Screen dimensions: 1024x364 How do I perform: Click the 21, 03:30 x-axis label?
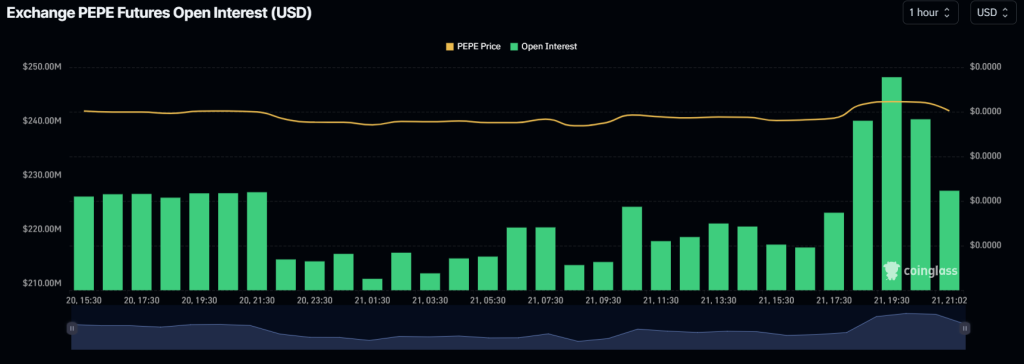point(430,300)
